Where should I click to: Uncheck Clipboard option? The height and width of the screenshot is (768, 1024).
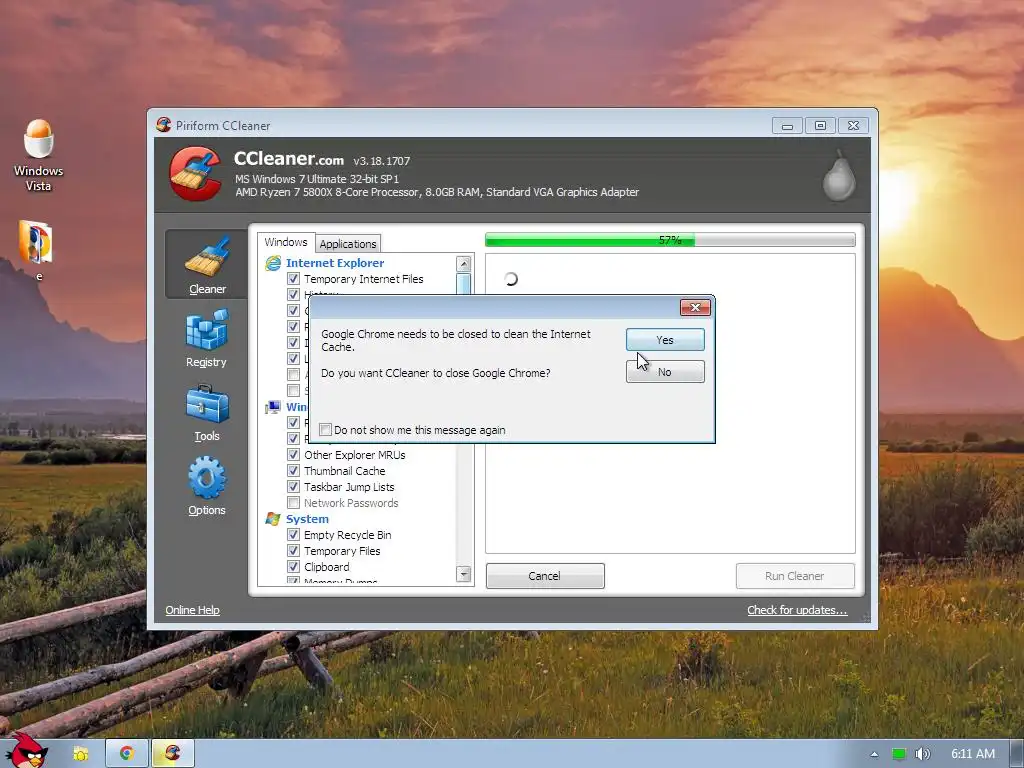[293, 566]
